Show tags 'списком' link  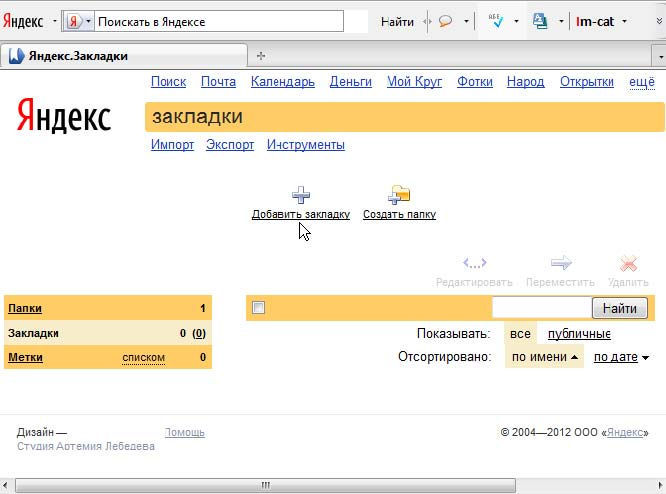click(144, 358)
